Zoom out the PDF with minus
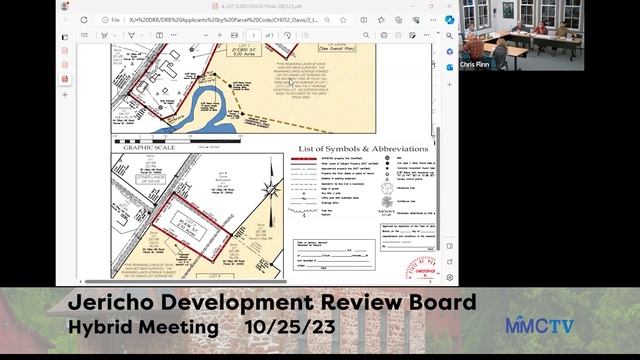Viewport: 640px width, 360px height. (x=206, y=36)
